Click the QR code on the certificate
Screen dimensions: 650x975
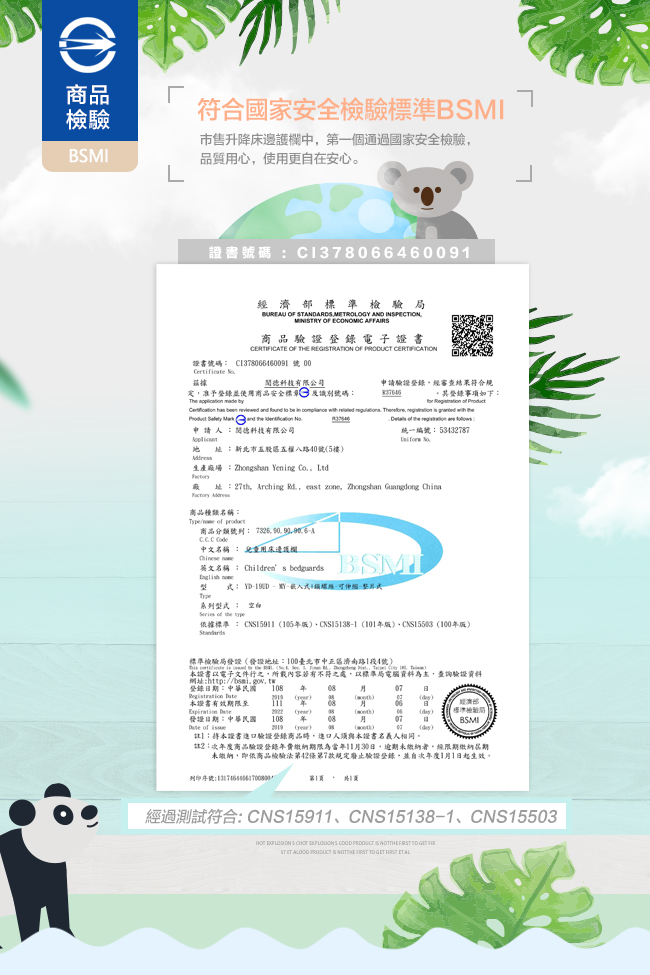[x=472, y=335]
